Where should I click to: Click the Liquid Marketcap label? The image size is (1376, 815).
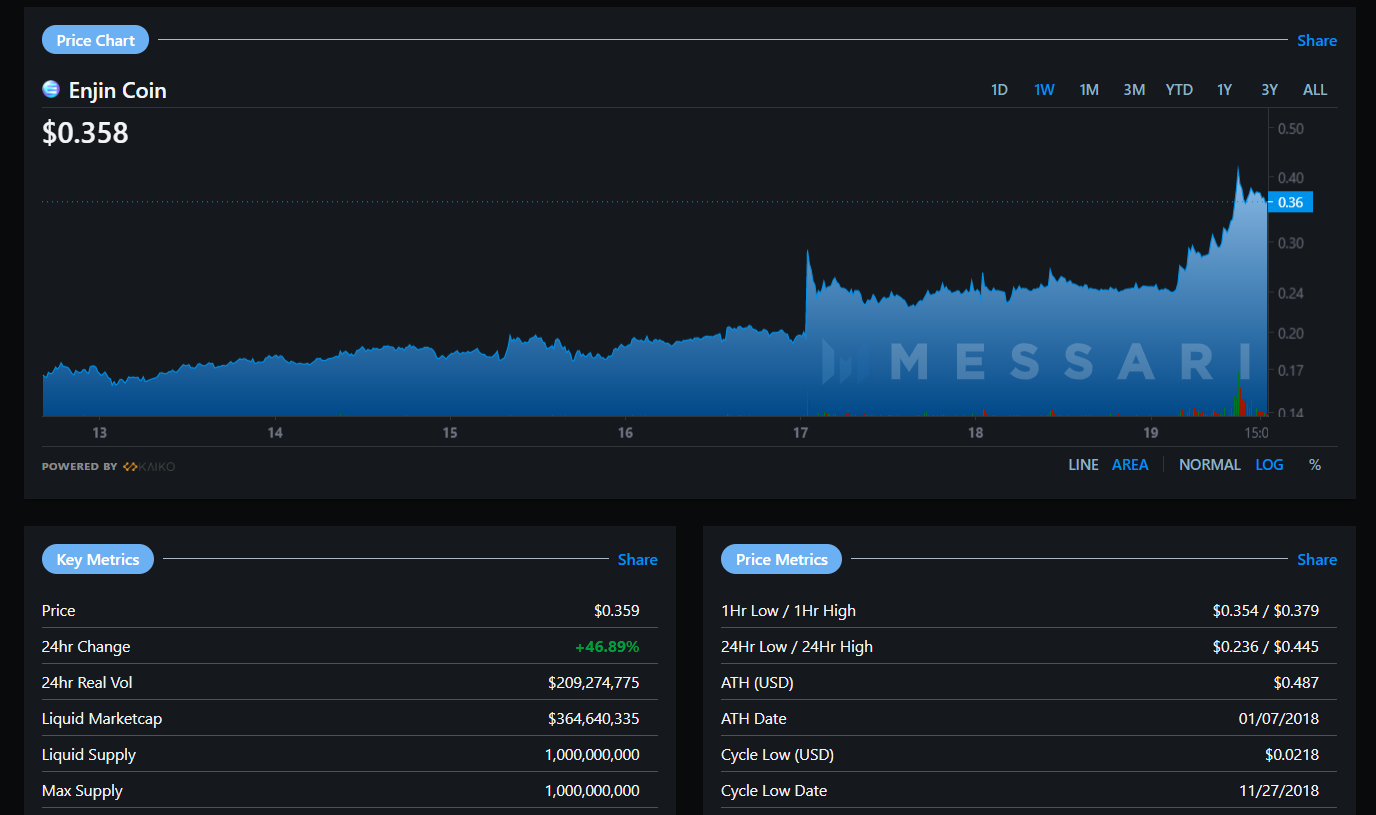click(102, 719)
